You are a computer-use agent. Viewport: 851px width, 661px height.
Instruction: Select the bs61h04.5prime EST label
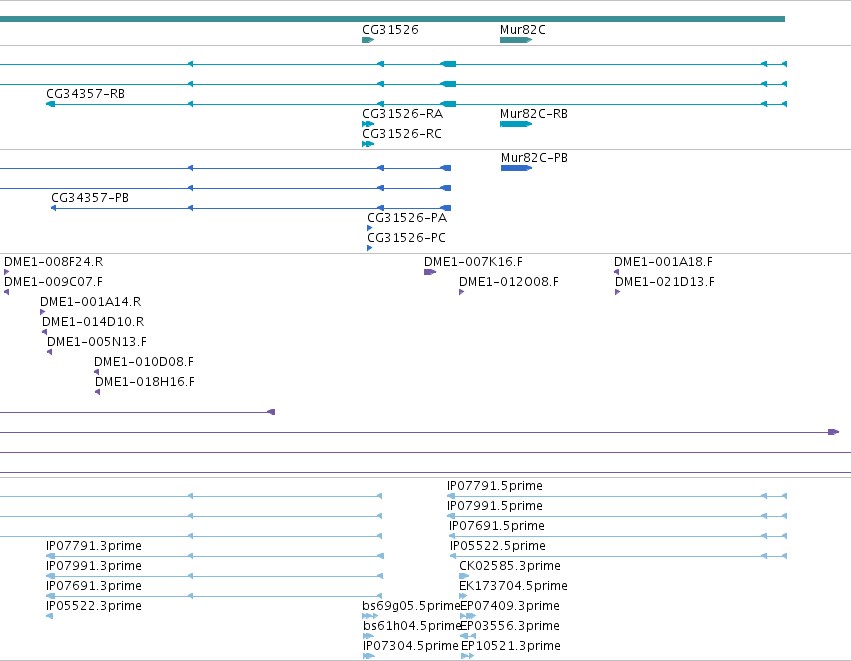pyautogui.click(x=412, y=626)
